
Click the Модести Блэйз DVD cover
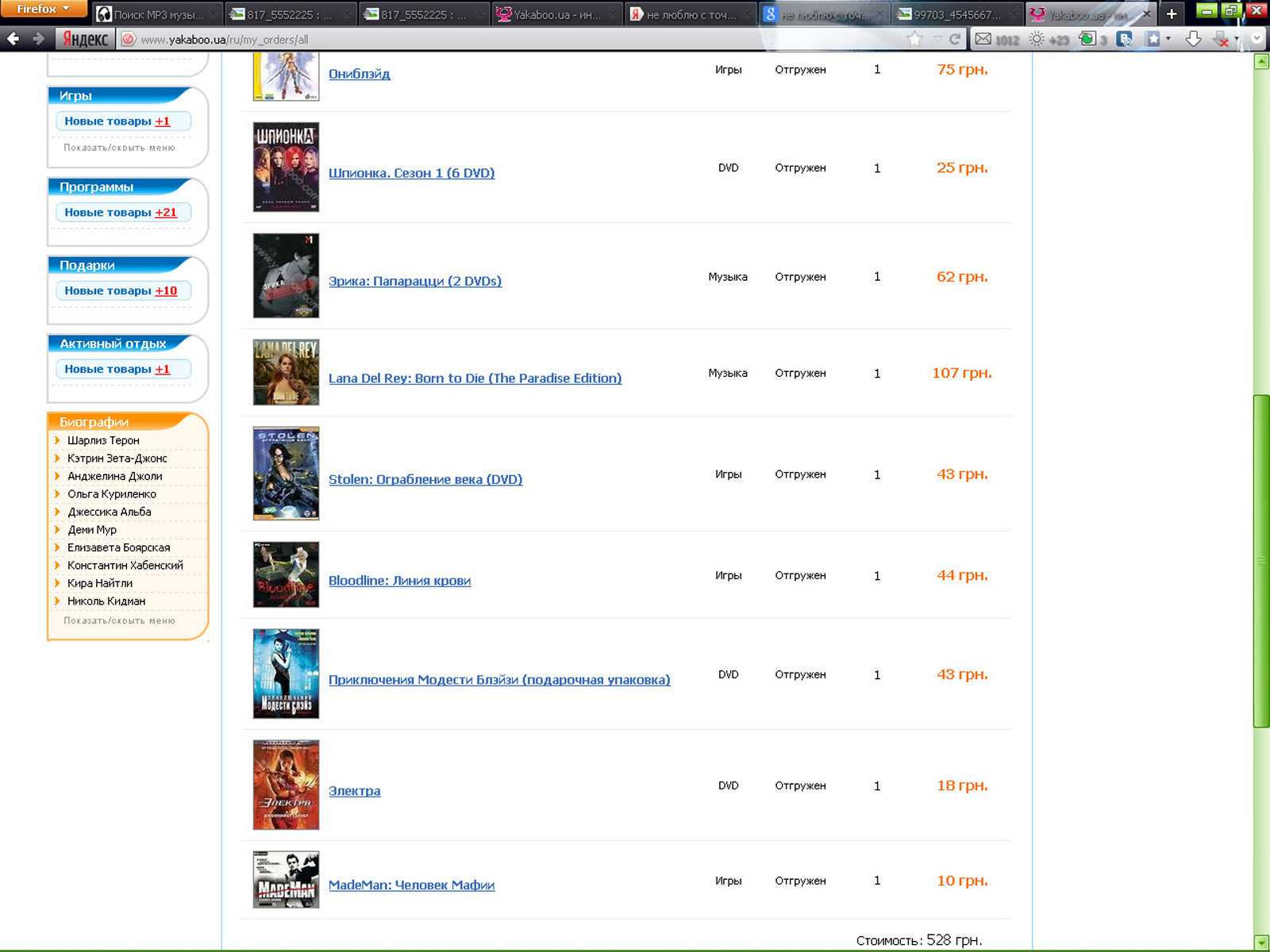286,674
